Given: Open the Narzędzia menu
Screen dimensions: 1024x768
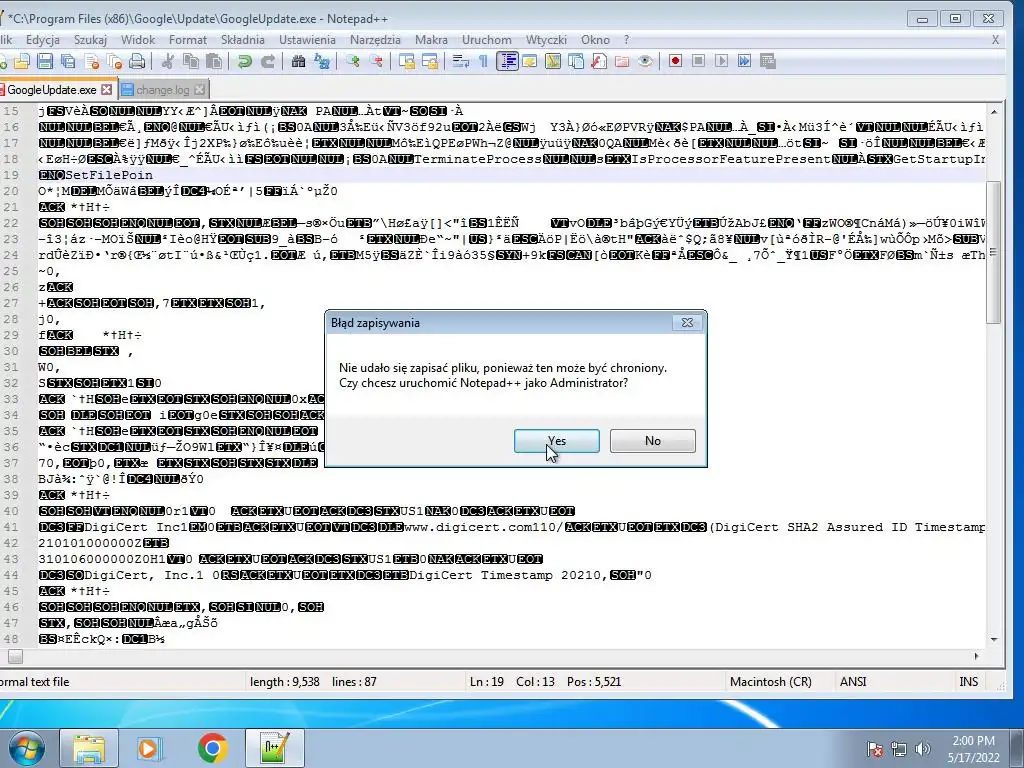Looking at the screenshot, I should pos(375,40).
